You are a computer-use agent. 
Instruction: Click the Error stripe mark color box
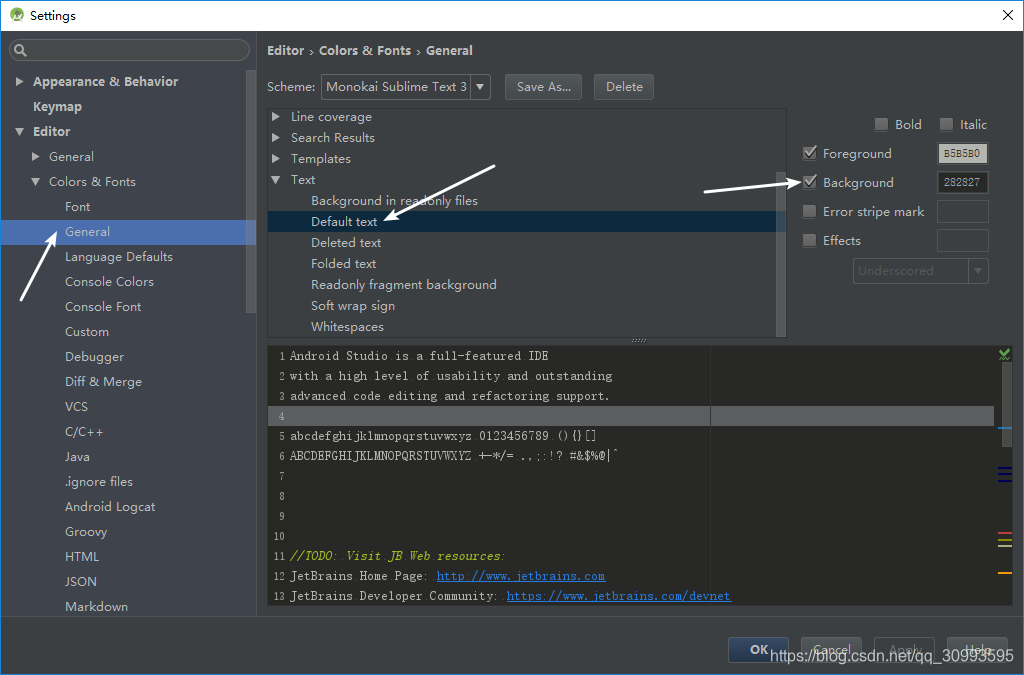click(x=962, y=212)
